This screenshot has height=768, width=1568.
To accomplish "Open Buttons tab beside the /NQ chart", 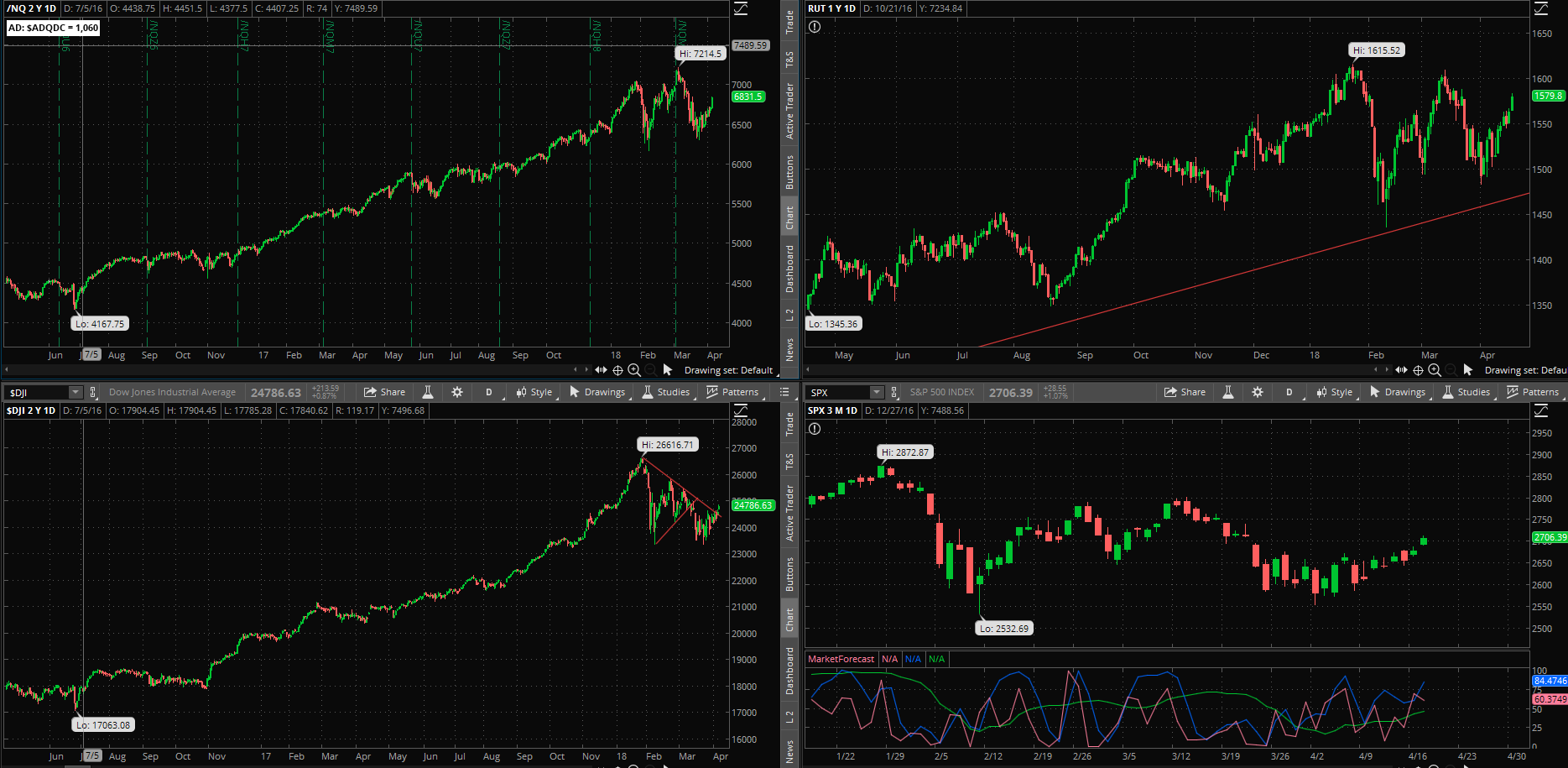I will (789, 171).
